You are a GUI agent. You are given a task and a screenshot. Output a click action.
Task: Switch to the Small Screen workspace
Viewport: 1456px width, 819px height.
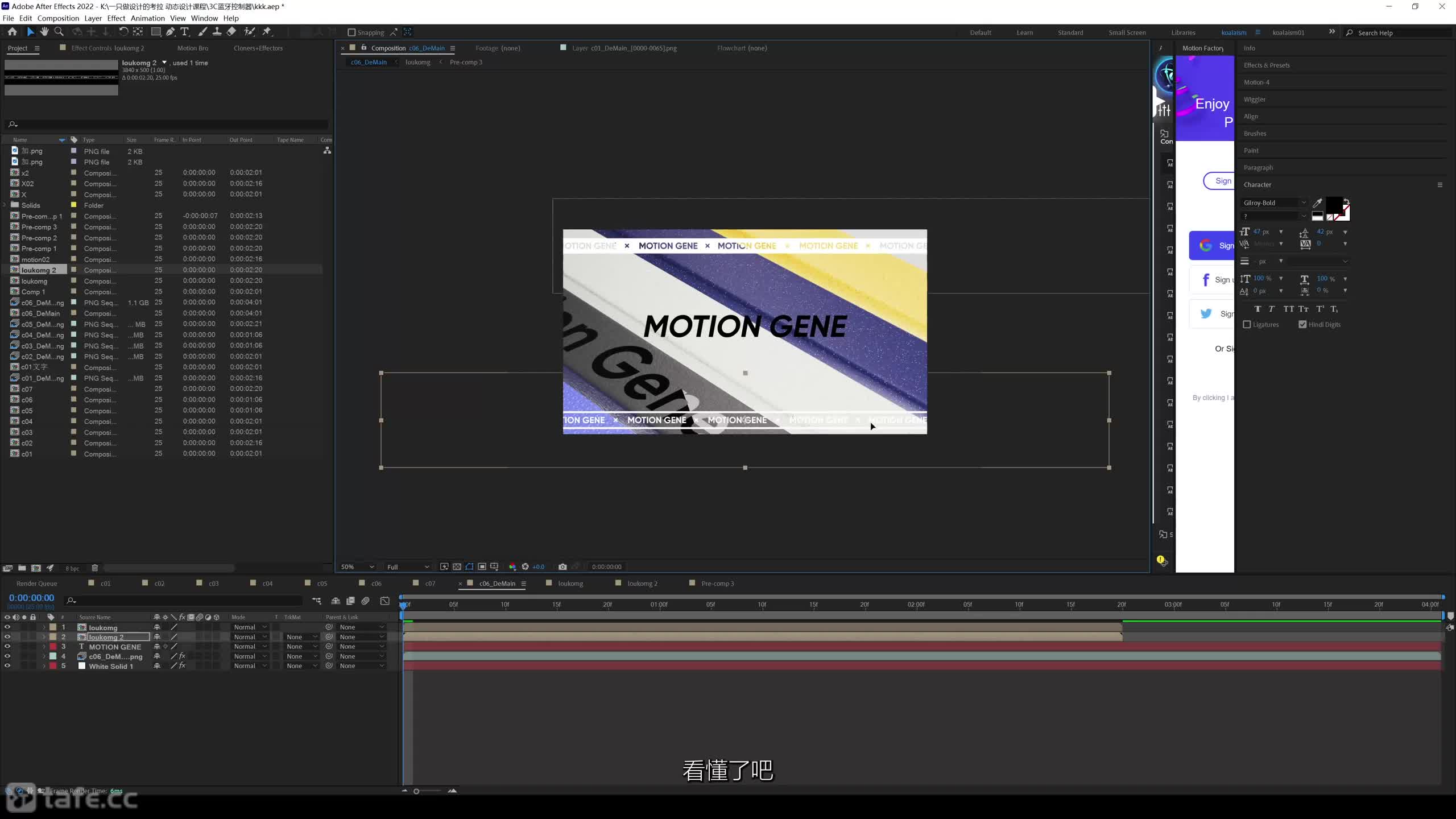tap(1127, 32)
